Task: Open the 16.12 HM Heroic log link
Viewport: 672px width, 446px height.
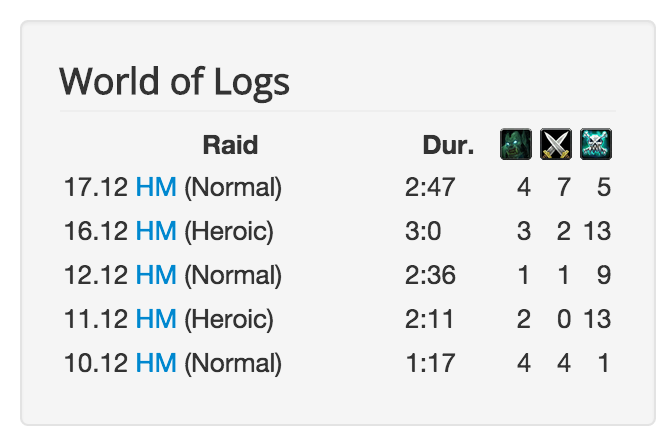Action: click(x=156, y=231)
